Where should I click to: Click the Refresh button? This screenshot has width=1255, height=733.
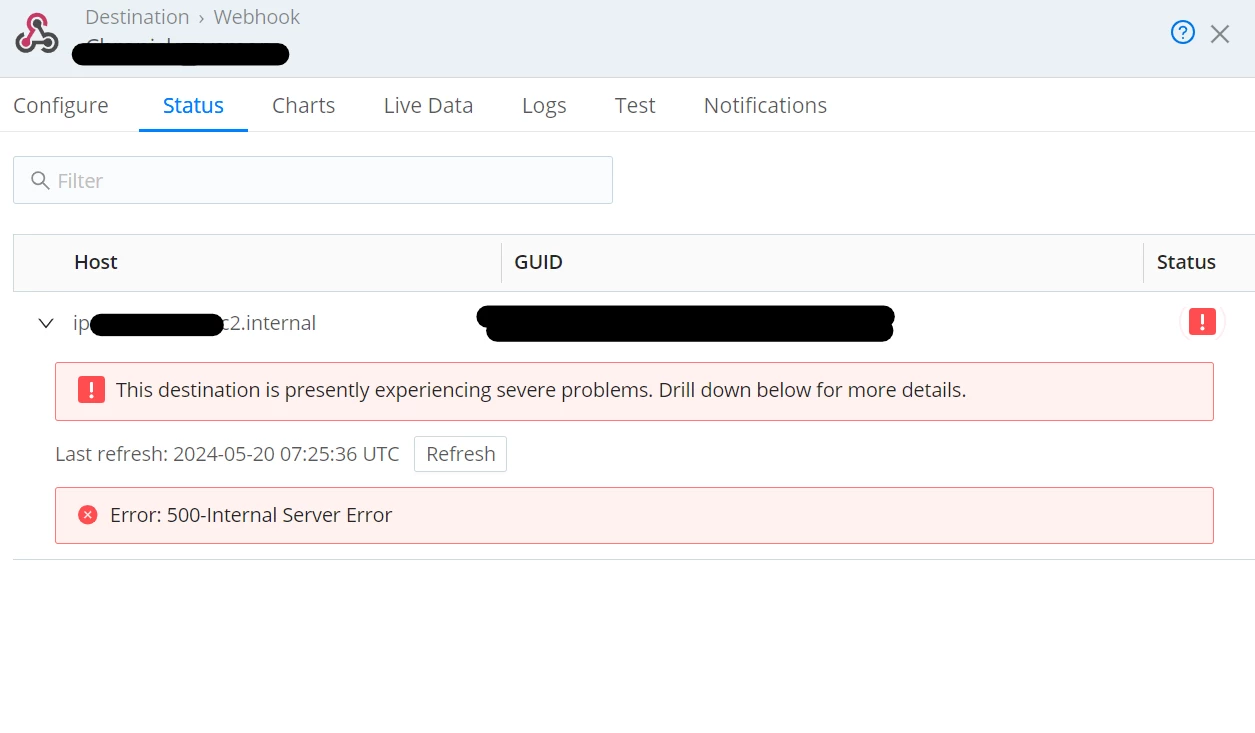(461, 454)
